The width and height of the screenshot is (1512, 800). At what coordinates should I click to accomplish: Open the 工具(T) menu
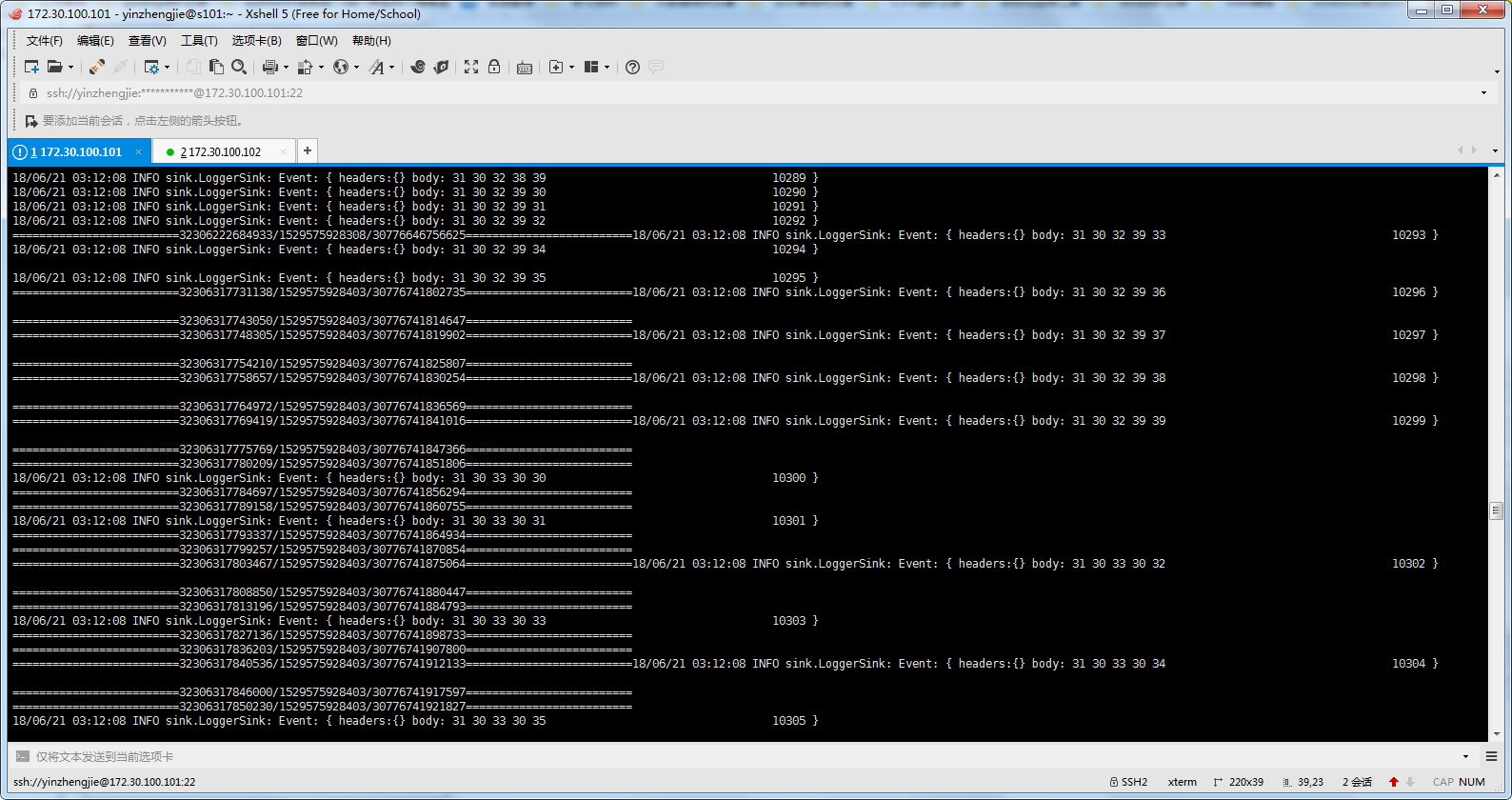click(x=199, y=41)
